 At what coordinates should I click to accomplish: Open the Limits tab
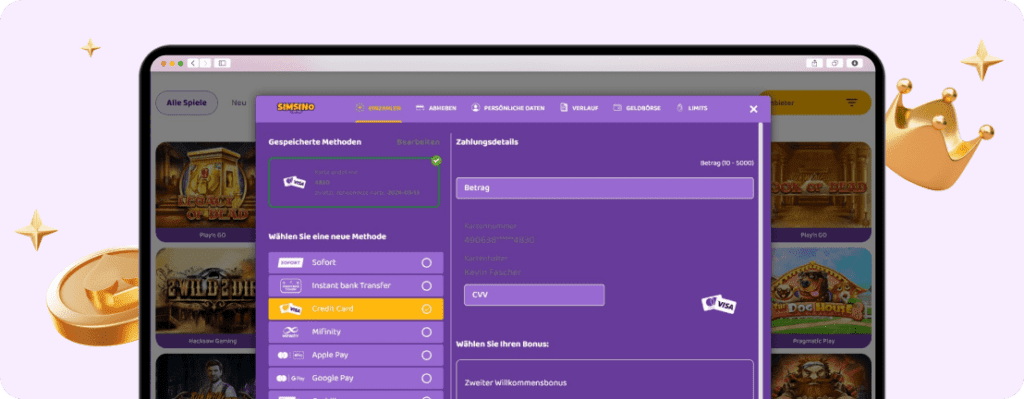(x=692, y=108)
